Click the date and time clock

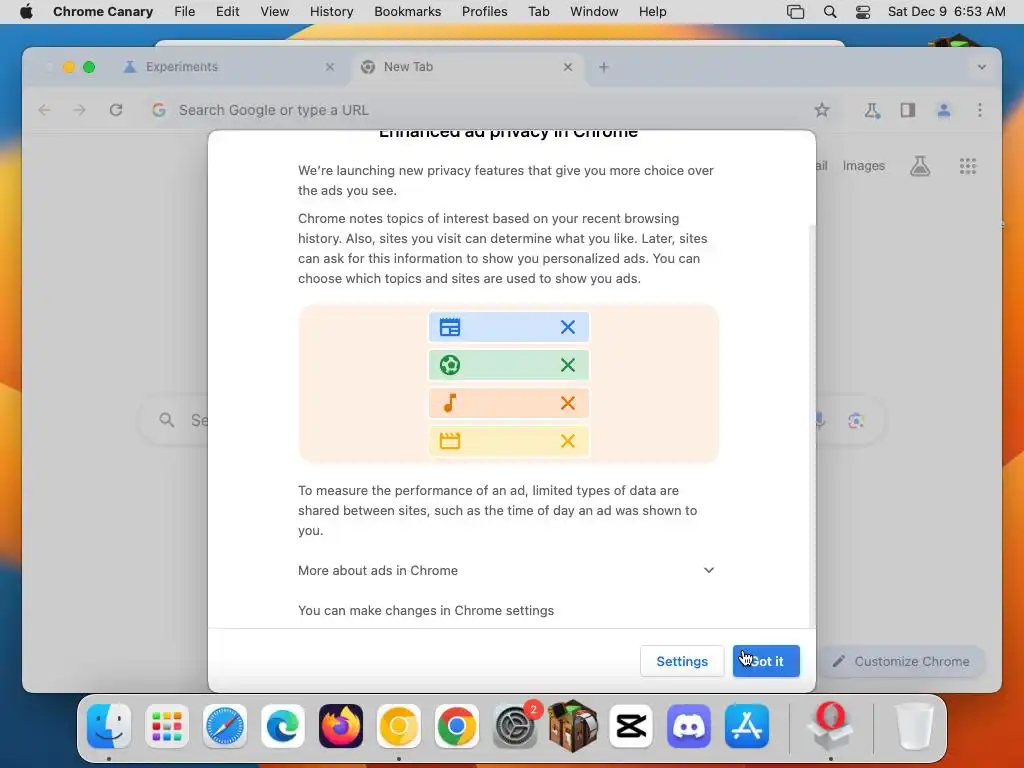click(x=946, y=12)
